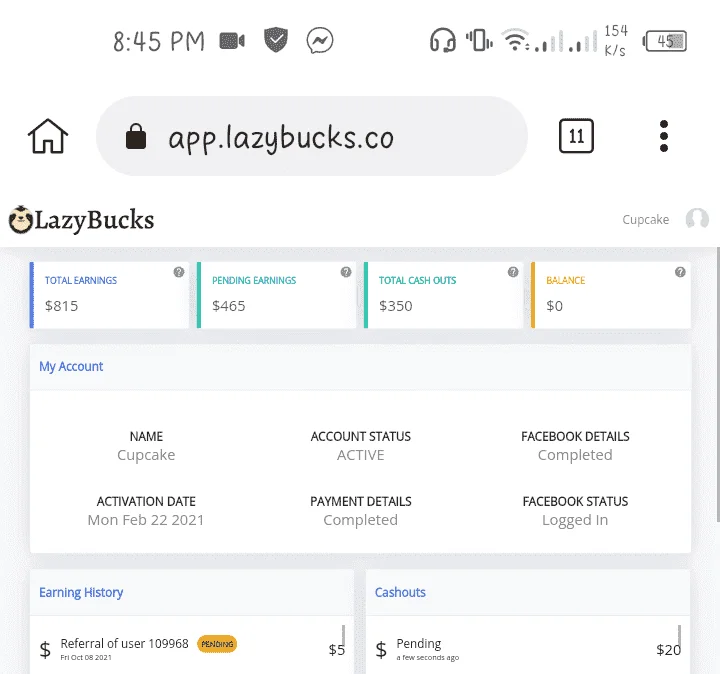
Task: Click help icon on Total Earnings card
Action: [x=179, y=272]
